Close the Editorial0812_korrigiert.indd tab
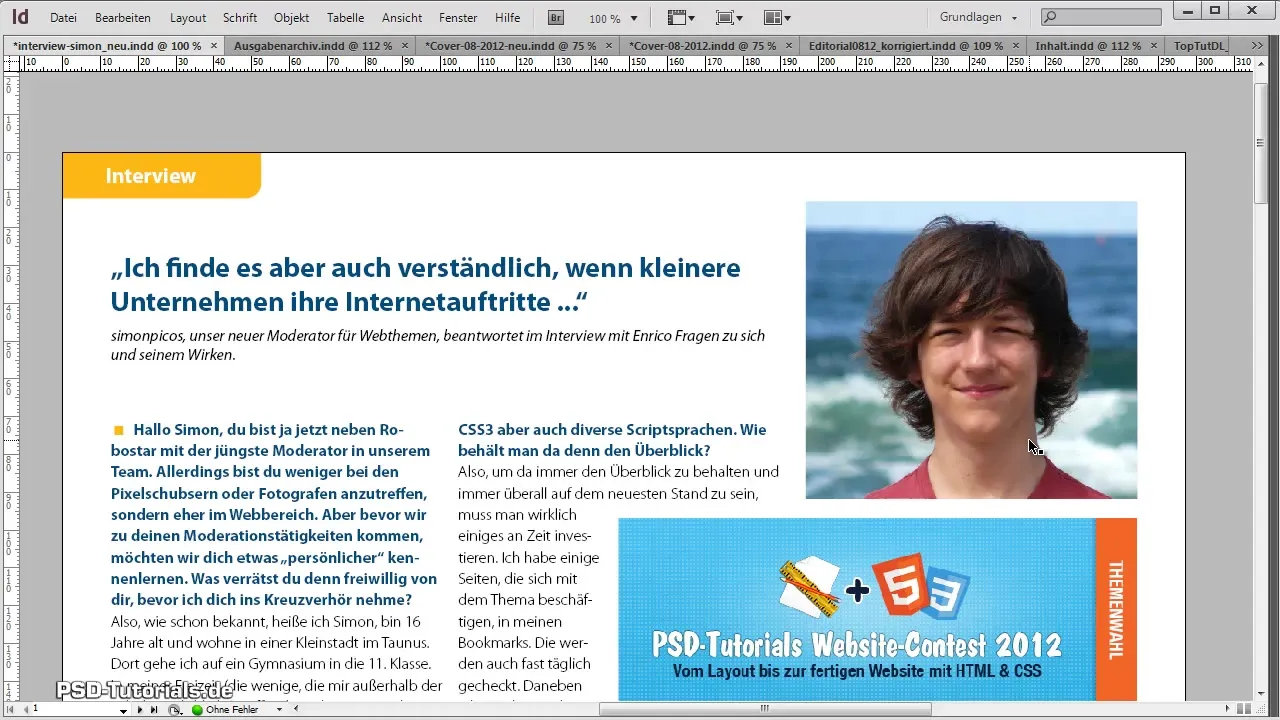This screenshot has width=1280, height=720. 1016,46
